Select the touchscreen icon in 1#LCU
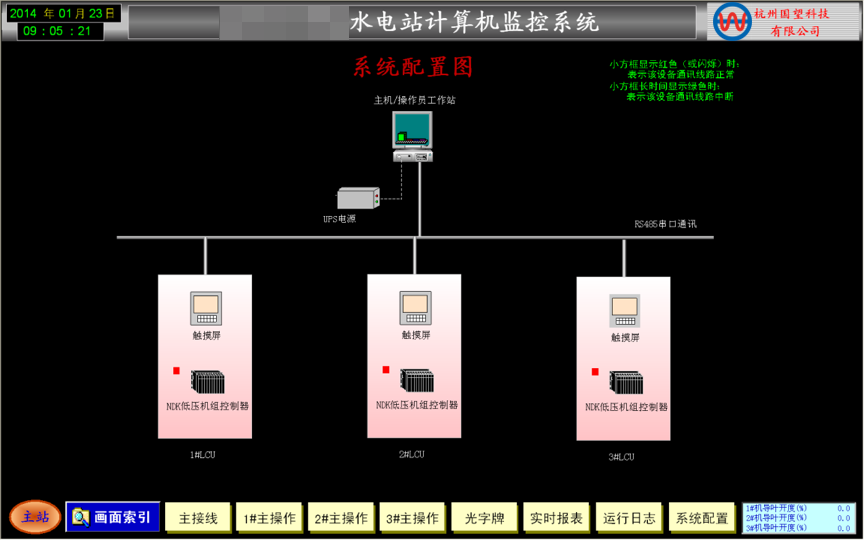 tap(205, 309)
